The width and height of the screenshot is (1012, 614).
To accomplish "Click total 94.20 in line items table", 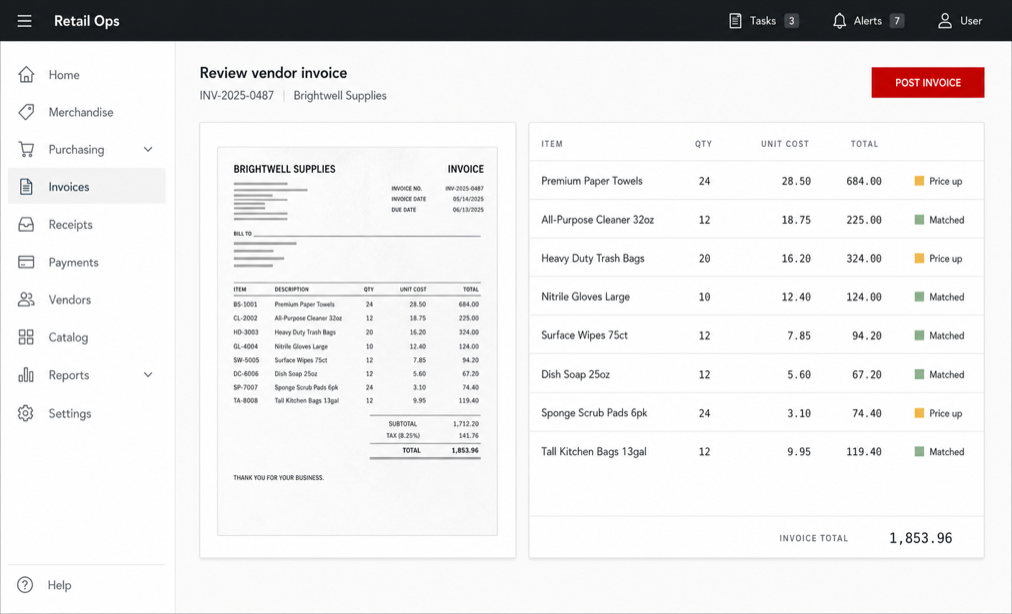I will [x=867, y=336].
